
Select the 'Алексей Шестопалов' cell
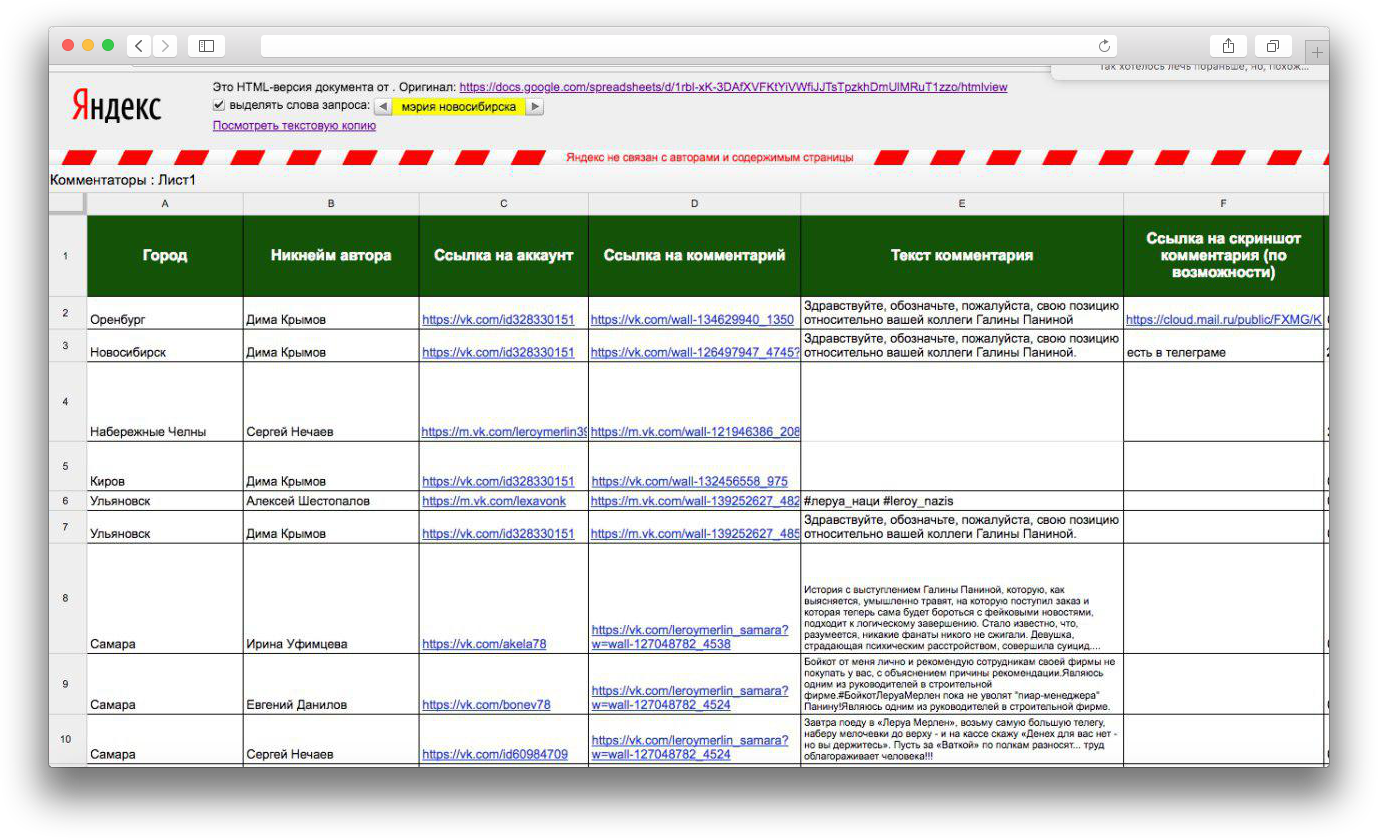pos(331,501)
